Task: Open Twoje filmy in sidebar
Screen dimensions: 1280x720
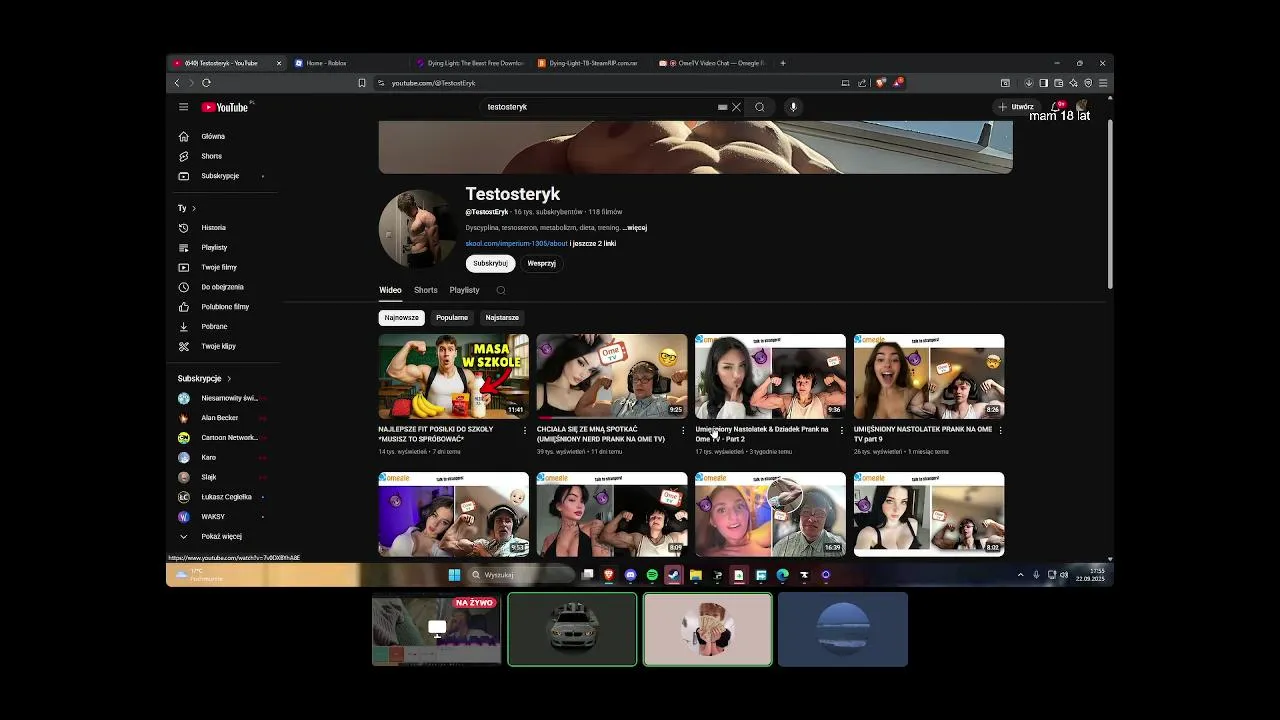Action: point(219,267)
